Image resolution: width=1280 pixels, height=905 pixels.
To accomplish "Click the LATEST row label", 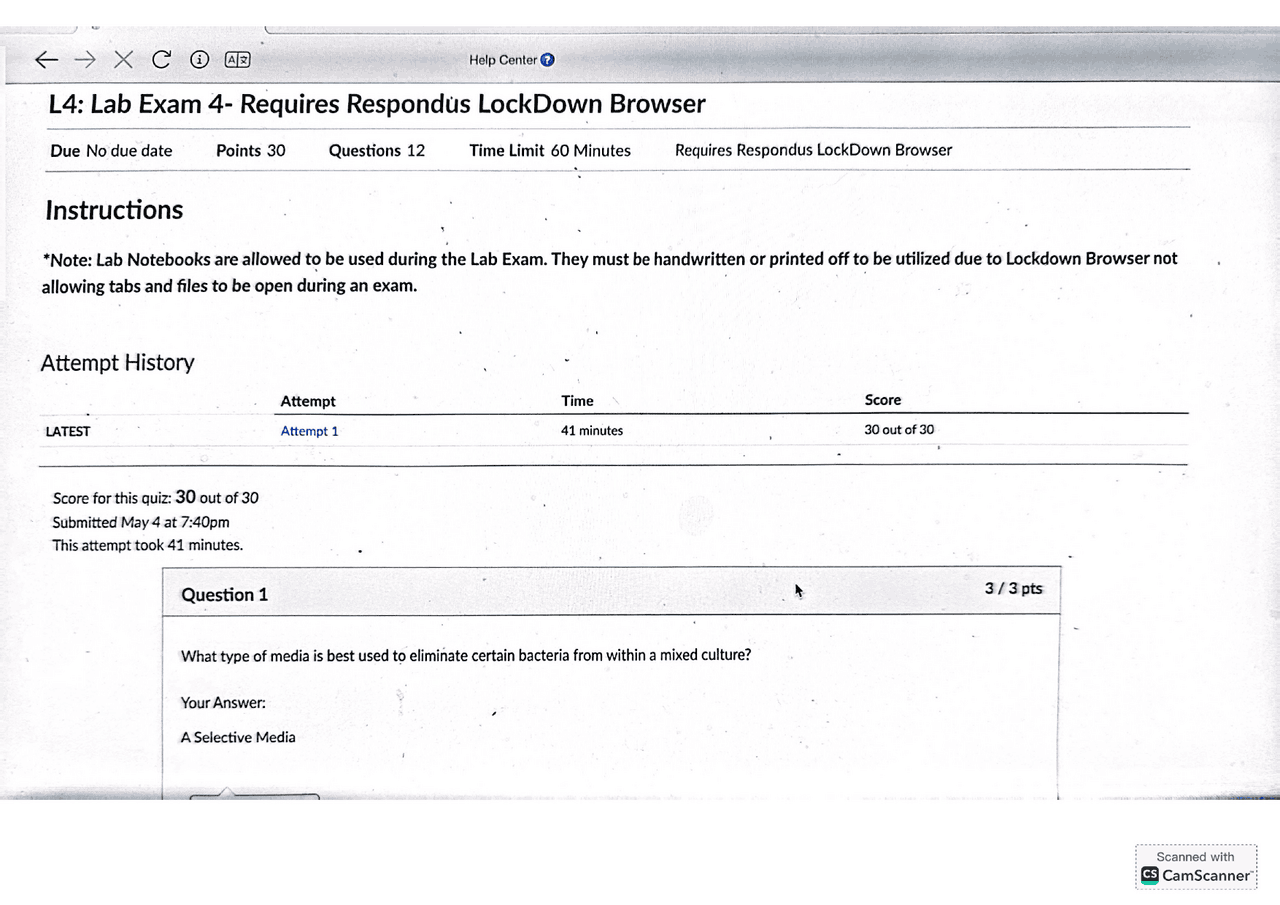I will [x=68, y=432].
